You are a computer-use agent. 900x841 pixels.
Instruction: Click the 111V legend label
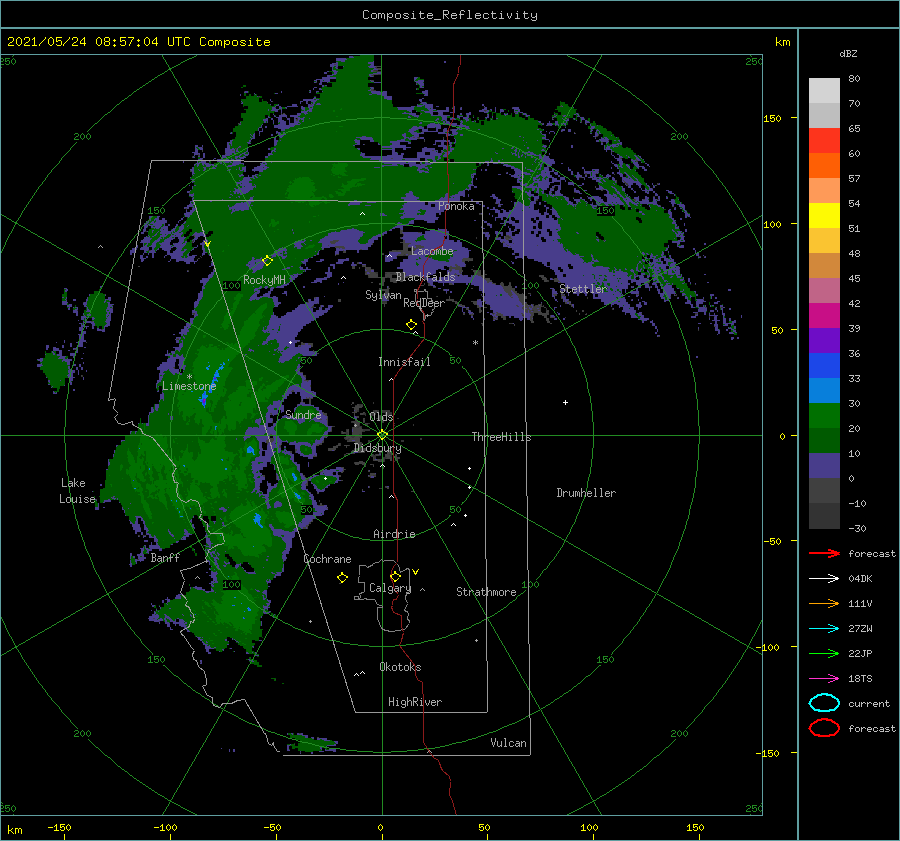[x=860, y=604]
